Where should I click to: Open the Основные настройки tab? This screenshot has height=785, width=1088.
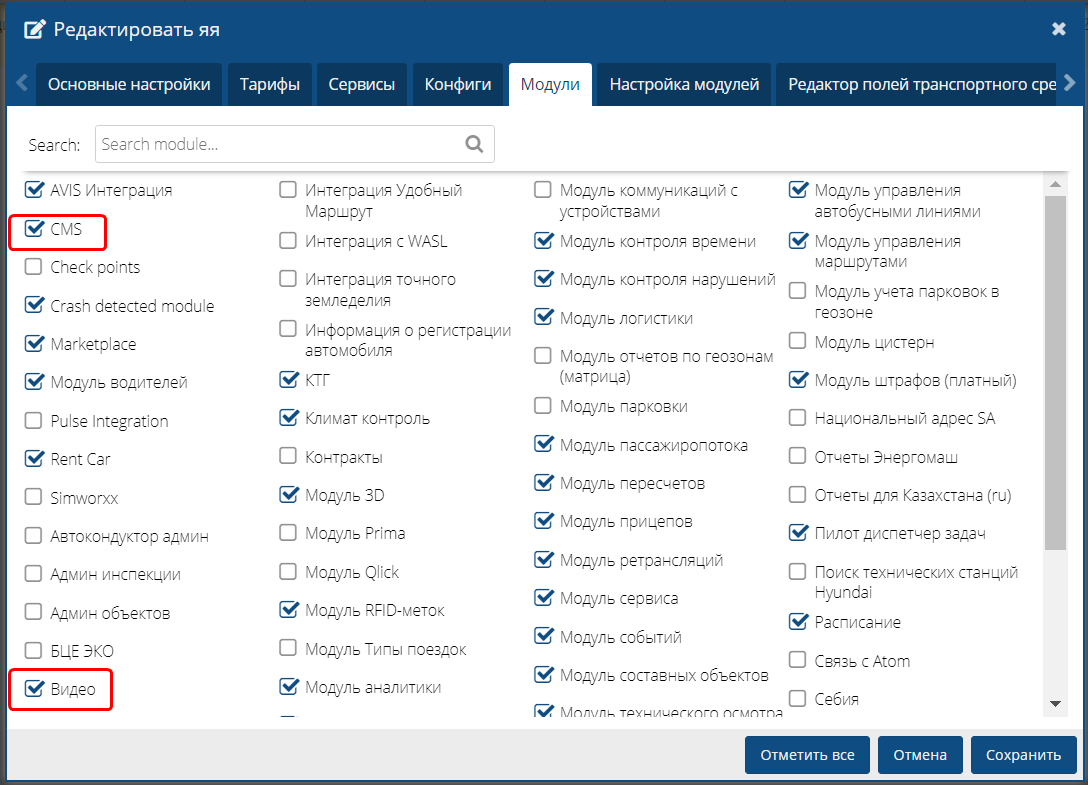pyautogui.click(x=129, y=85)
